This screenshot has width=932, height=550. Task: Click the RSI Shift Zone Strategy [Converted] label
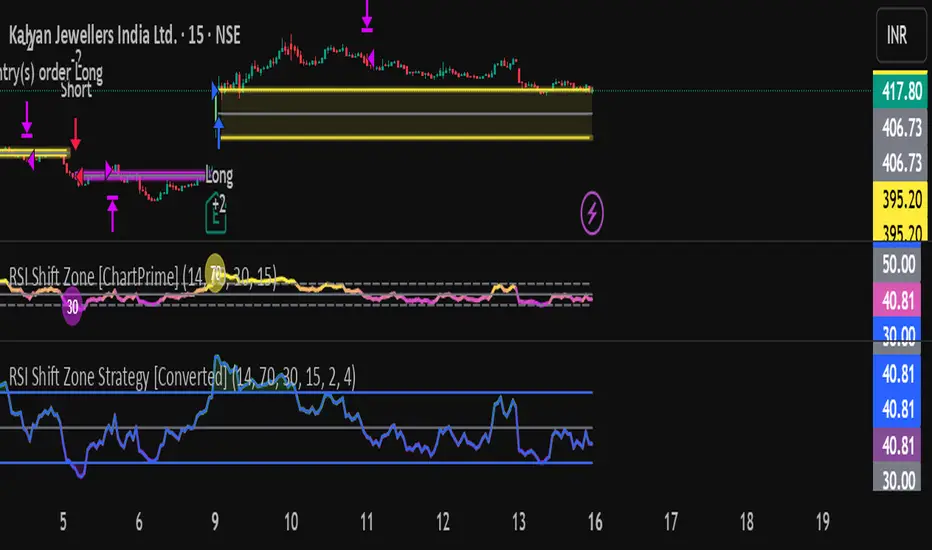(x=182, y=377)
